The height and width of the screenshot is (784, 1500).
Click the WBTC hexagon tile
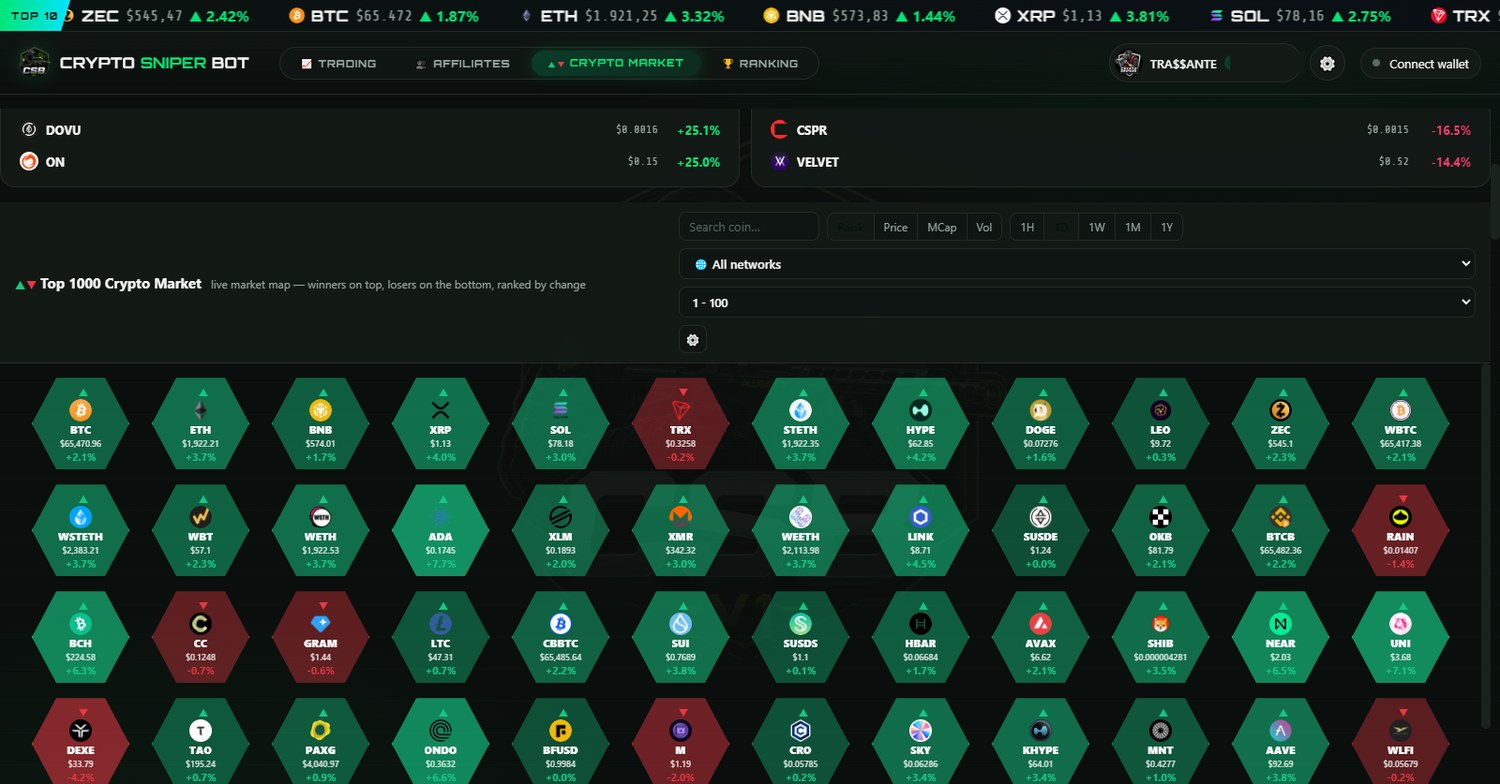1400,424
